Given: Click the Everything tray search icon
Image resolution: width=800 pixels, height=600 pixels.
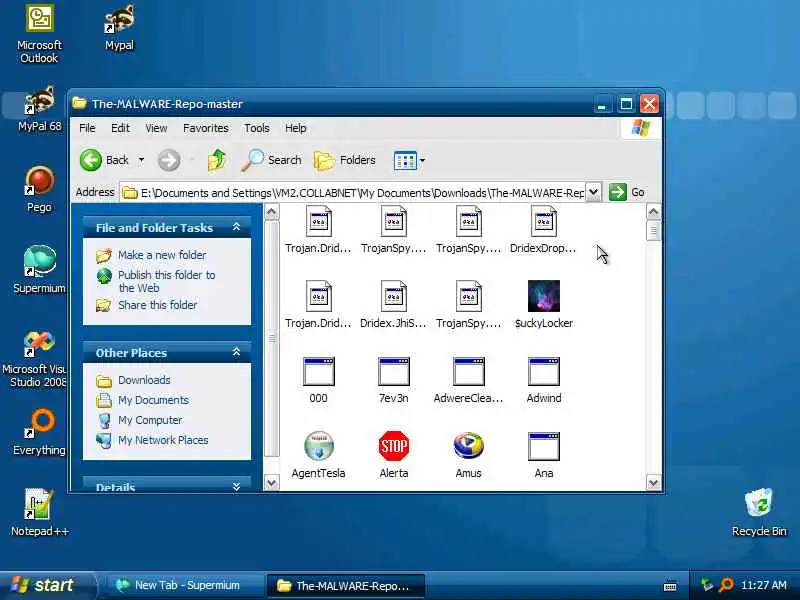Looking at the screenshot, I should pos(726,585).
